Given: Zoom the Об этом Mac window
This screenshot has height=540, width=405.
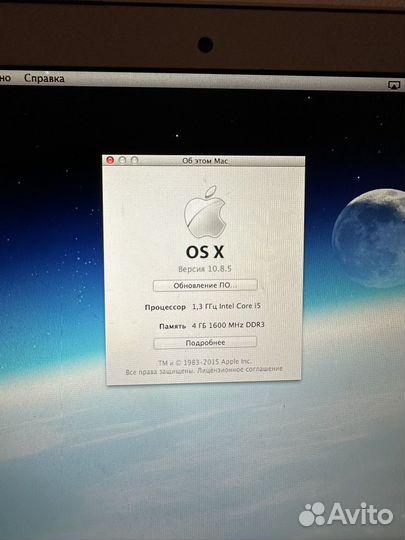Looking at the screenshot, I should [135, 160].
